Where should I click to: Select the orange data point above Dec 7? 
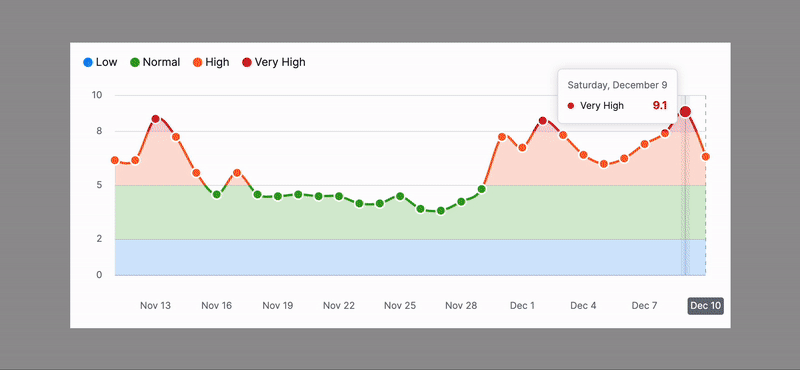pyautogui.click(x=644, y=144)
